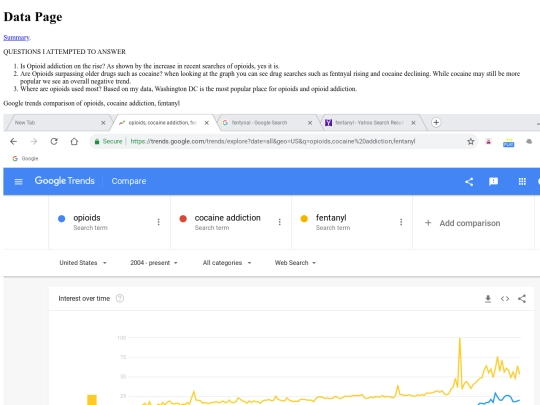Image resolution: width=540 pixels, height=405 pixels.
Task: Click the yellow average bar in chart
Action: click(x=92, y=400)
